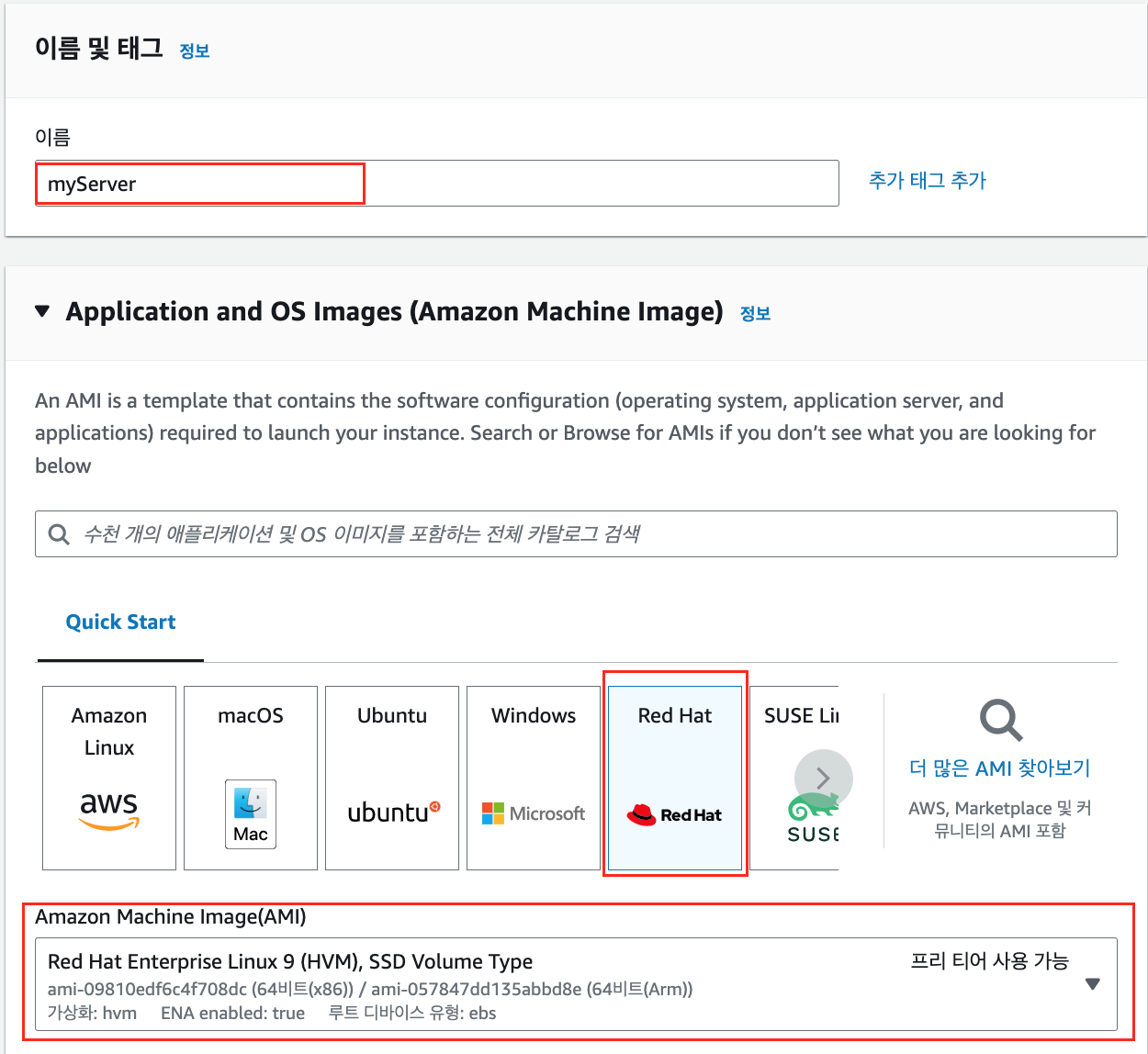Click the Amazon Machine Image(AMI) label

click(x=171, y=917)
